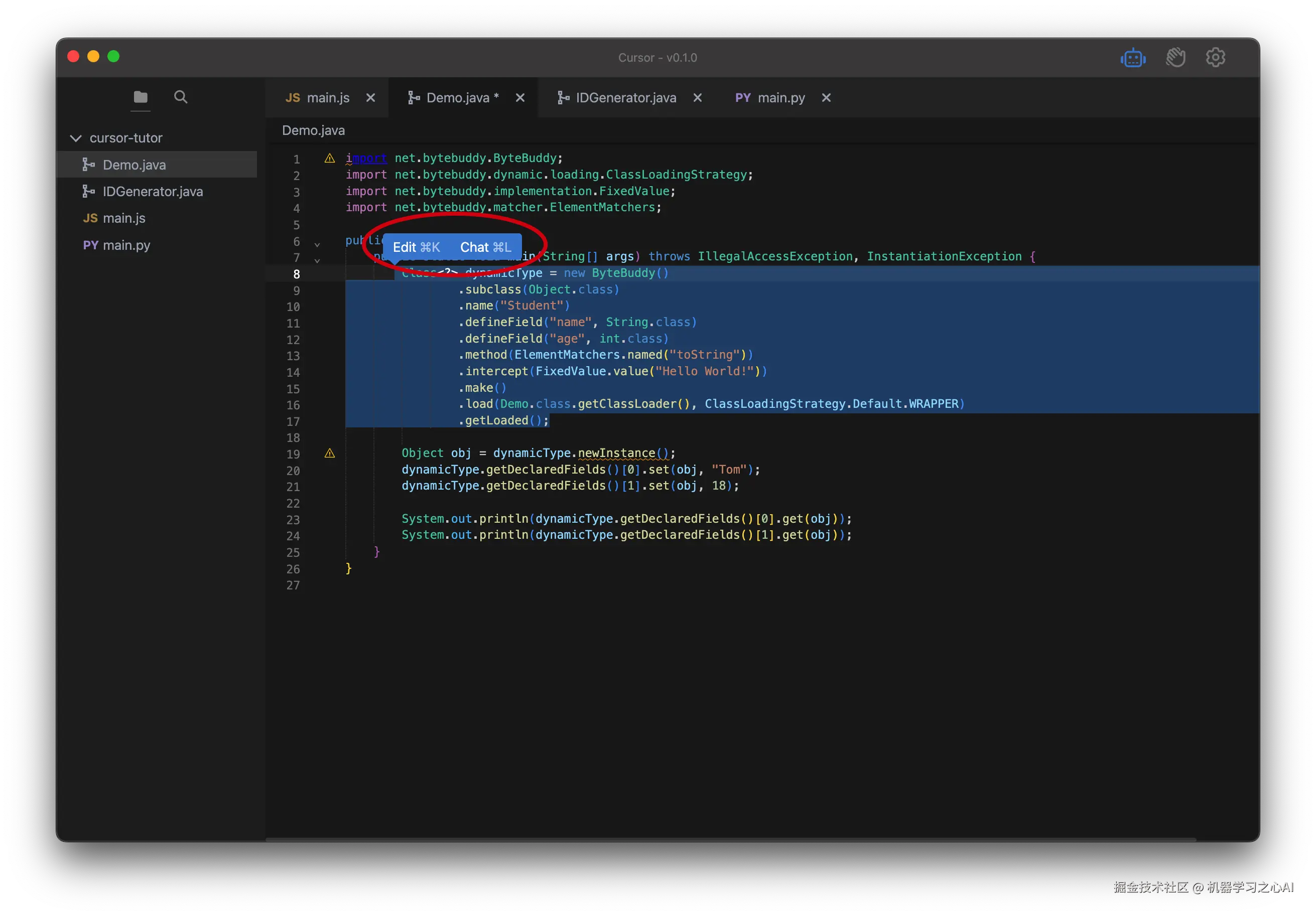Close the main.js tab

(x=371, y=98)
